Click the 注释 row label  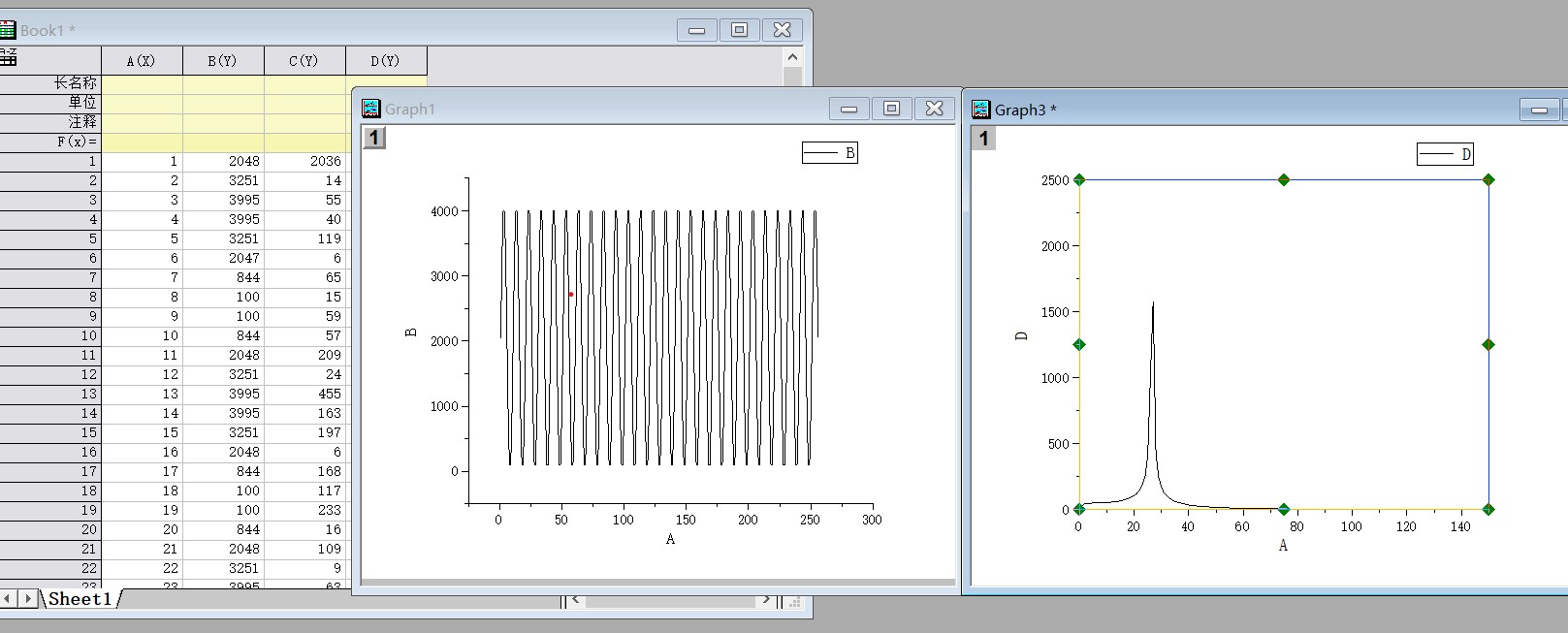[50, 122]
